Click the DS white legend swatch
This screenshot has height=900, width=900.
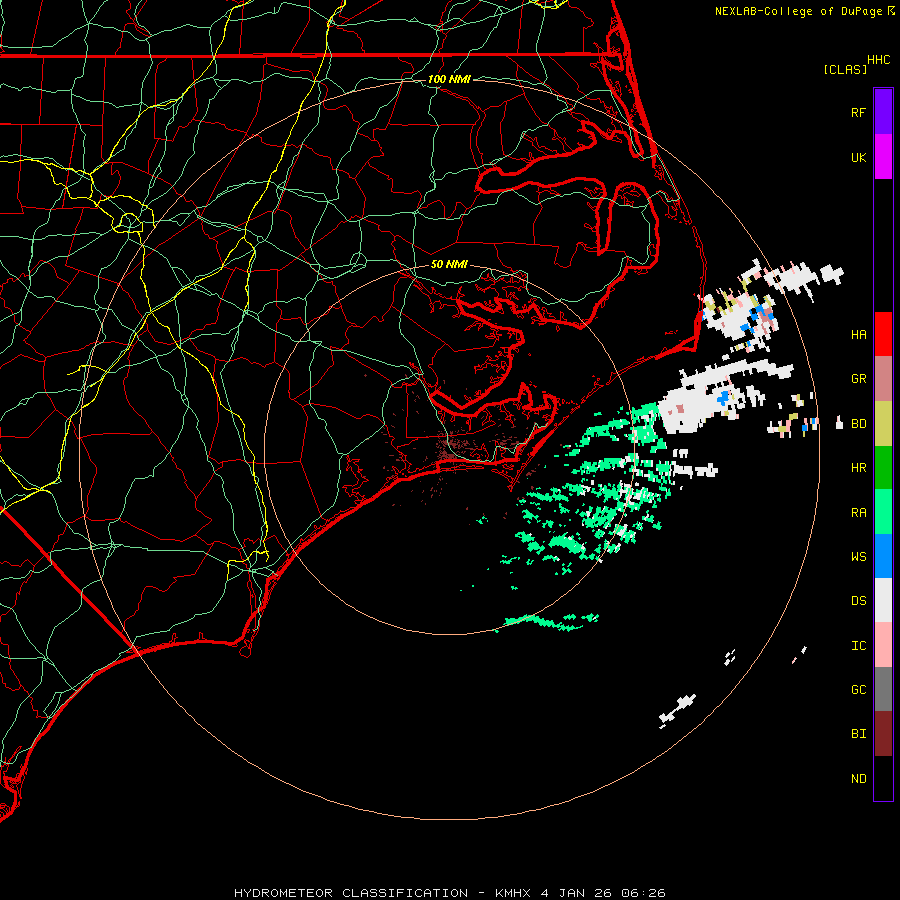pos(883,600)
